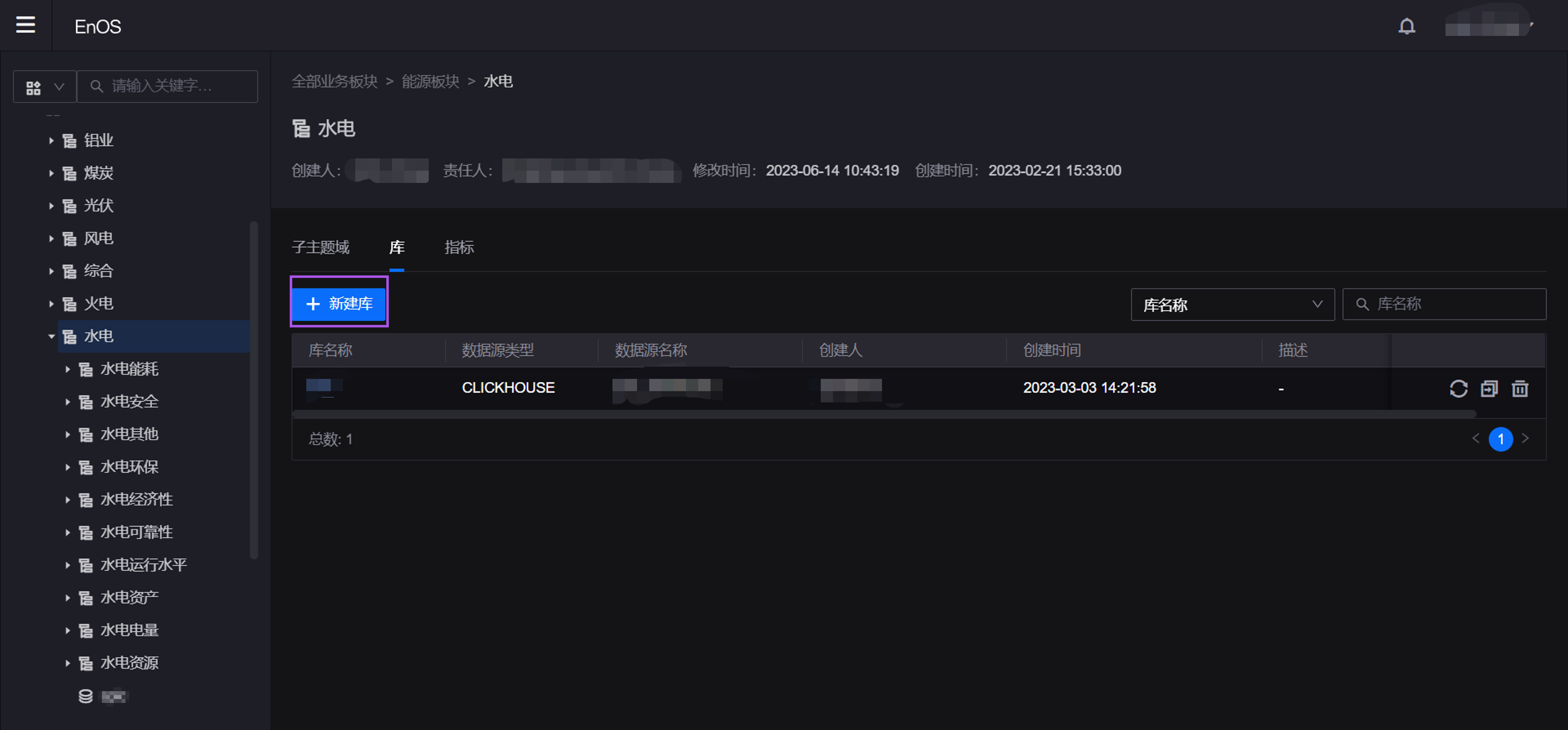Switch to the 子主题域 tab
Image resolution: width=1568 pixels, height=730 pixels.
click(320, 247)
